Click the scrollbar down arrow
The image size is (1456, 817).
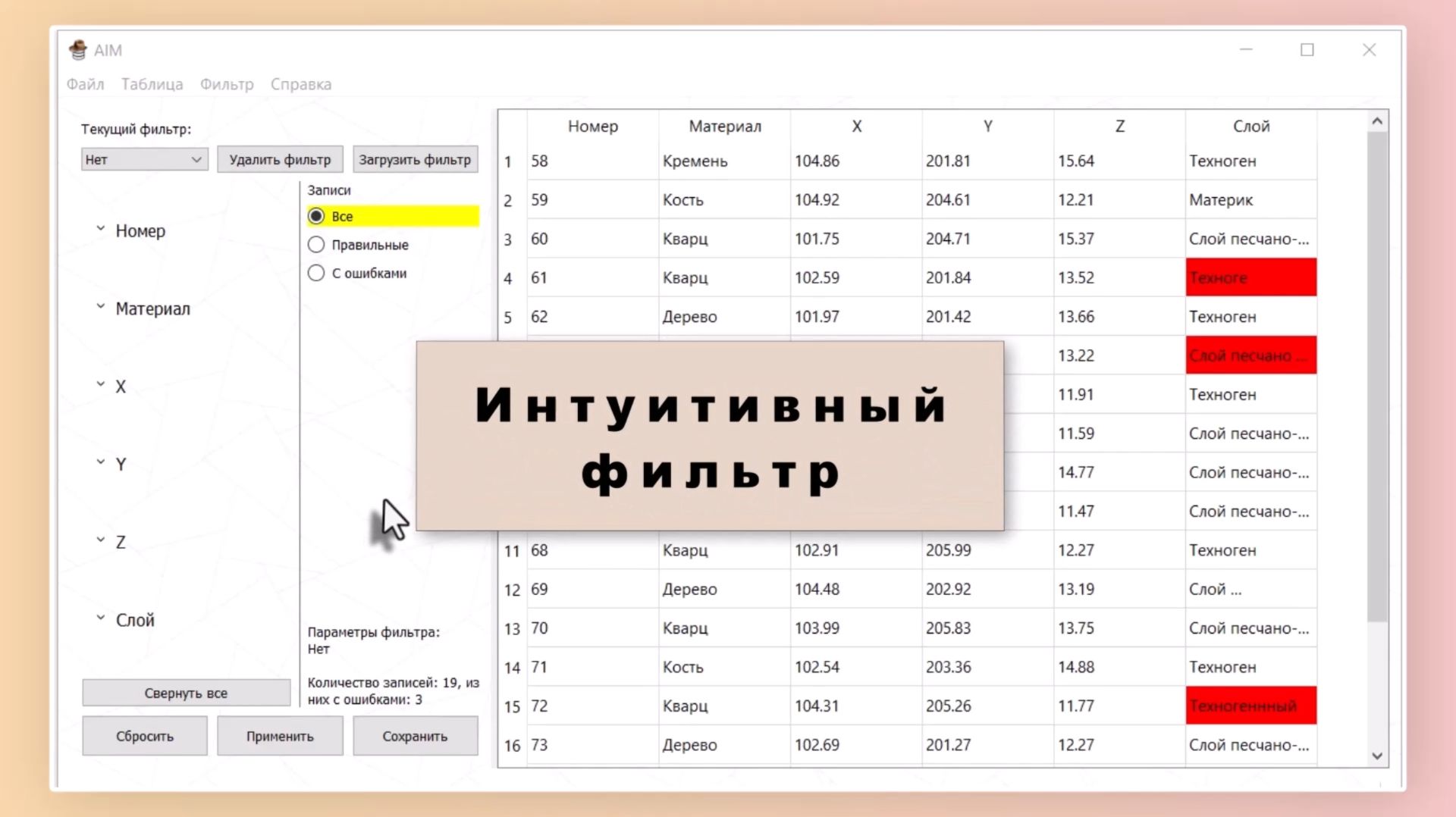(1377, 756)
